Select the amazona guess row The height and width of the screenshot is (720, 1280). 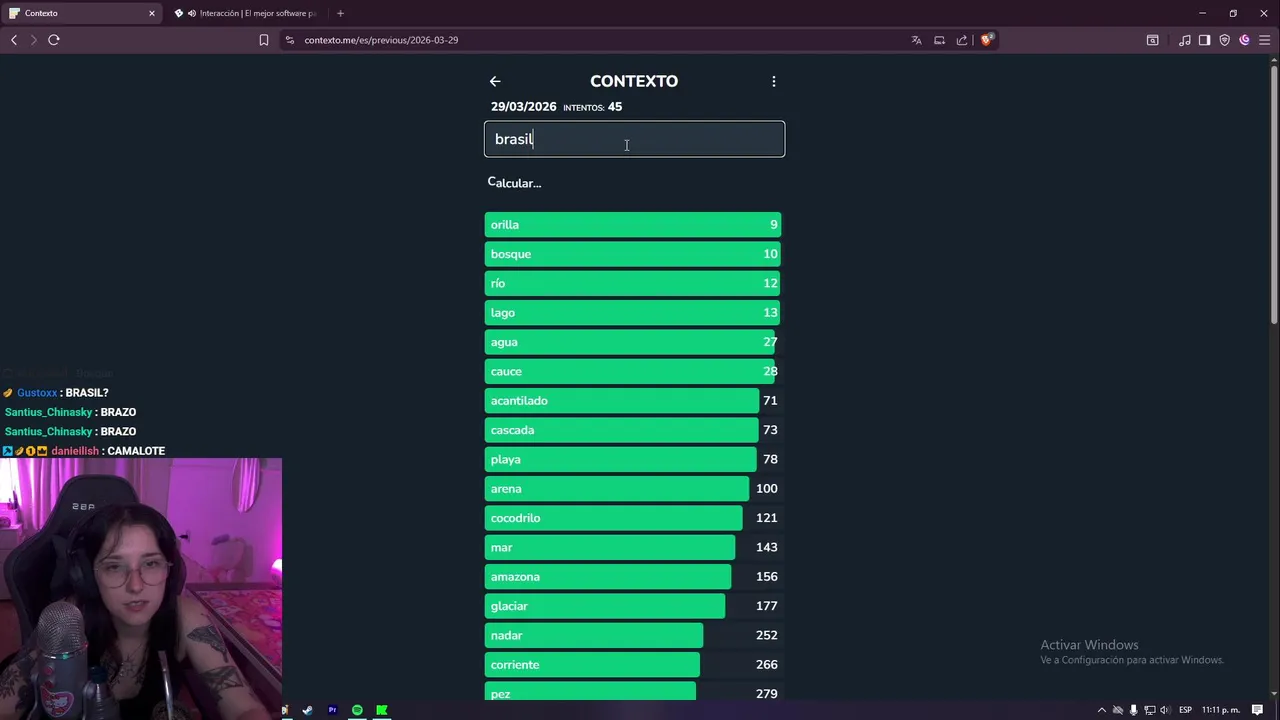tap(634, 577)
